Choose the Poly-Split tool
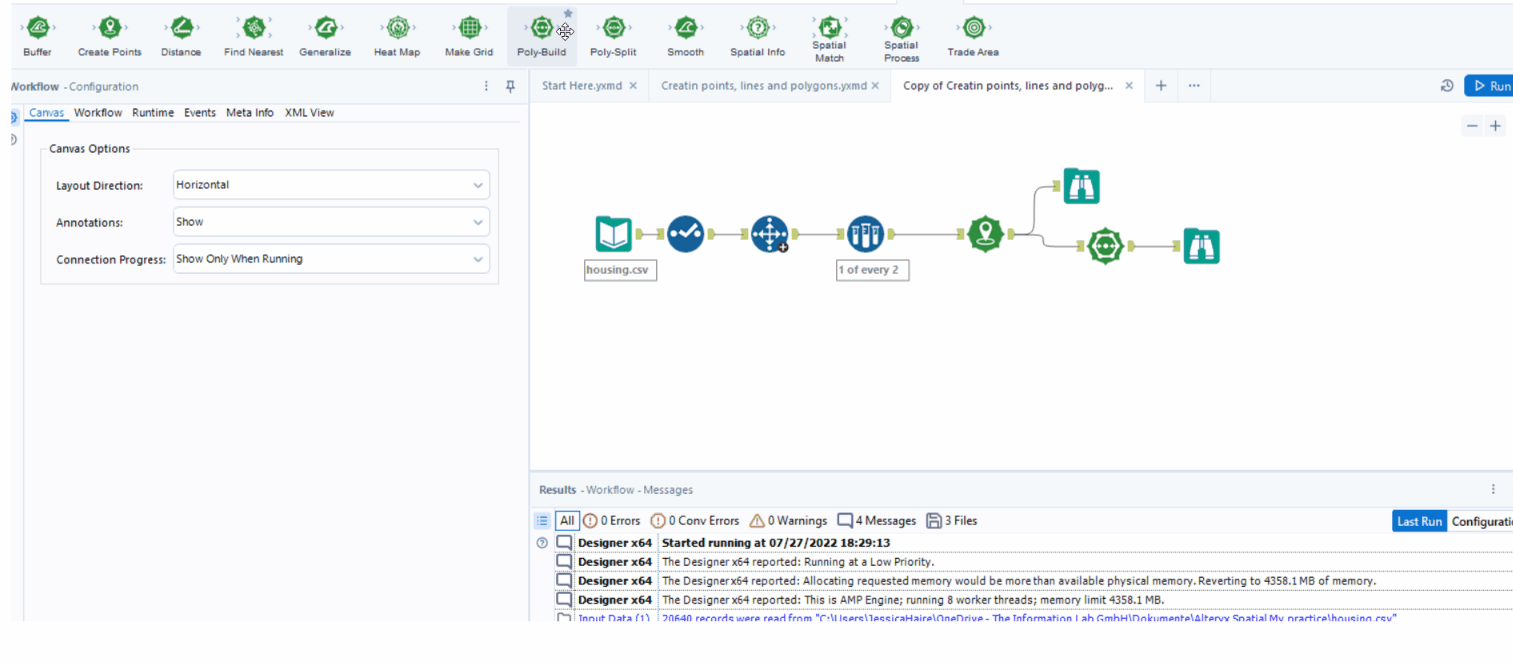1513x666 pixels. click(614, 37)
